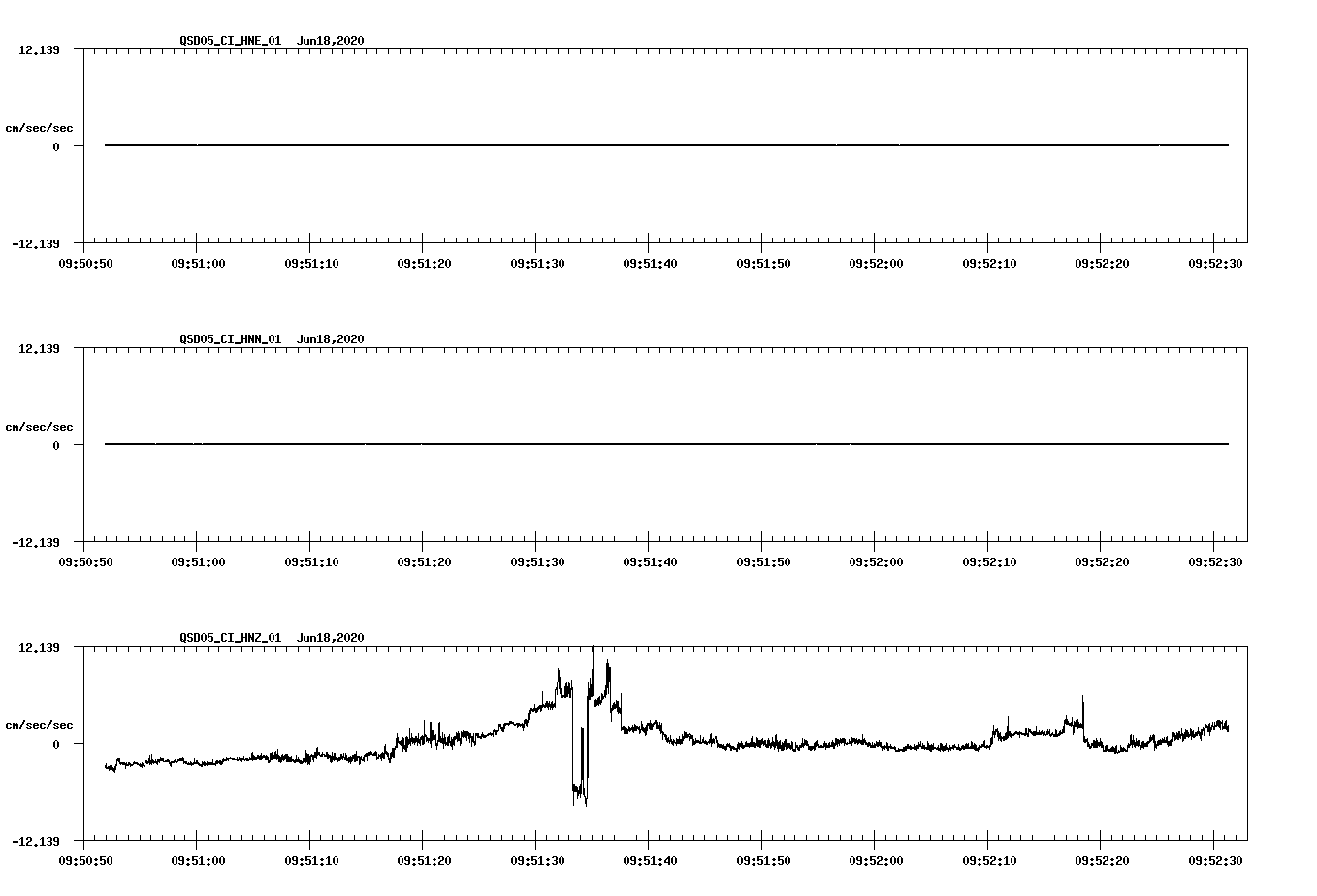Click the QSD05_CI_HNZ_01 plot title
The image size is (1317, 896).
[x=230, y=637]
